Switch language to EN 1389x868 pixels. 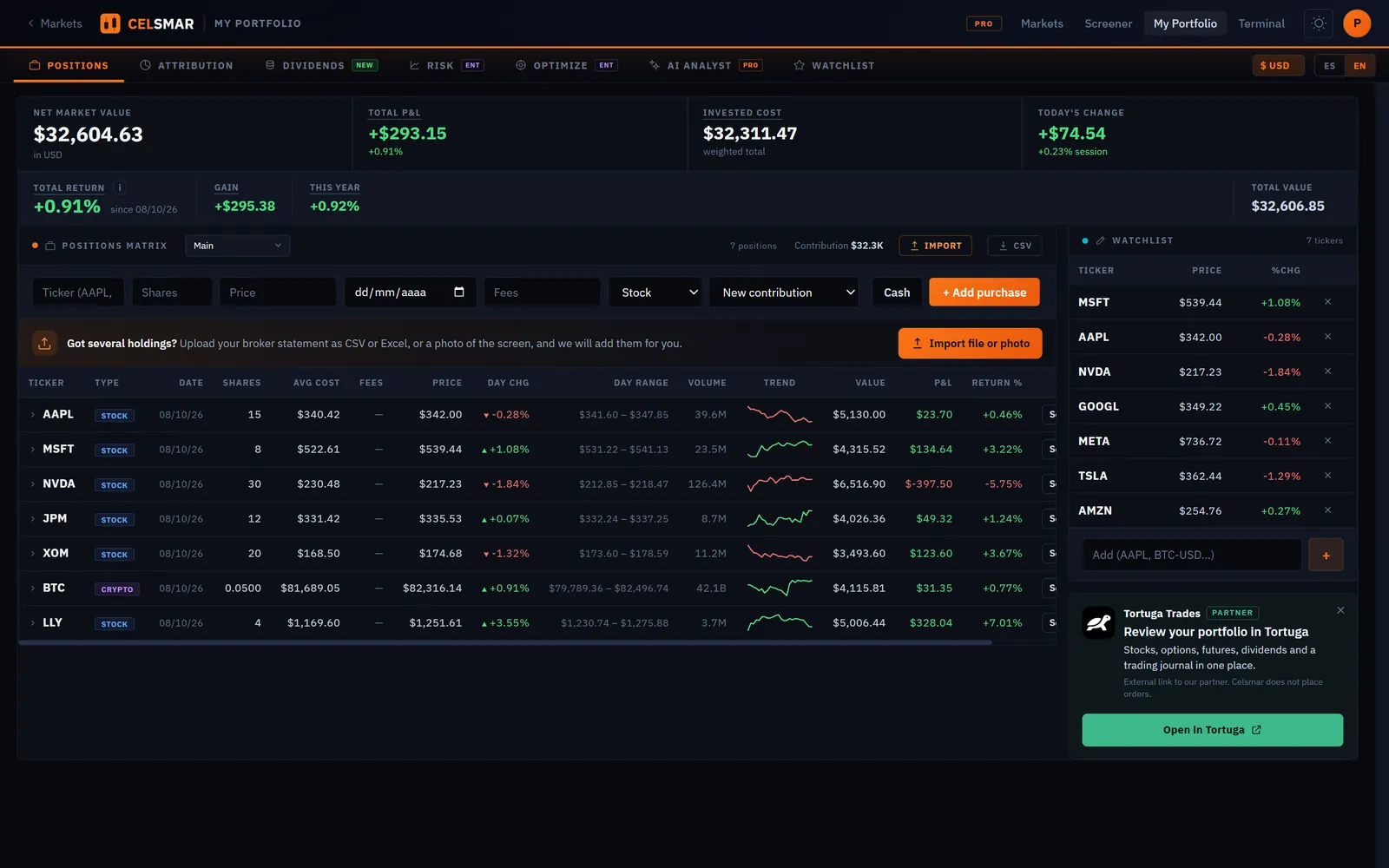coord(1359,65)
